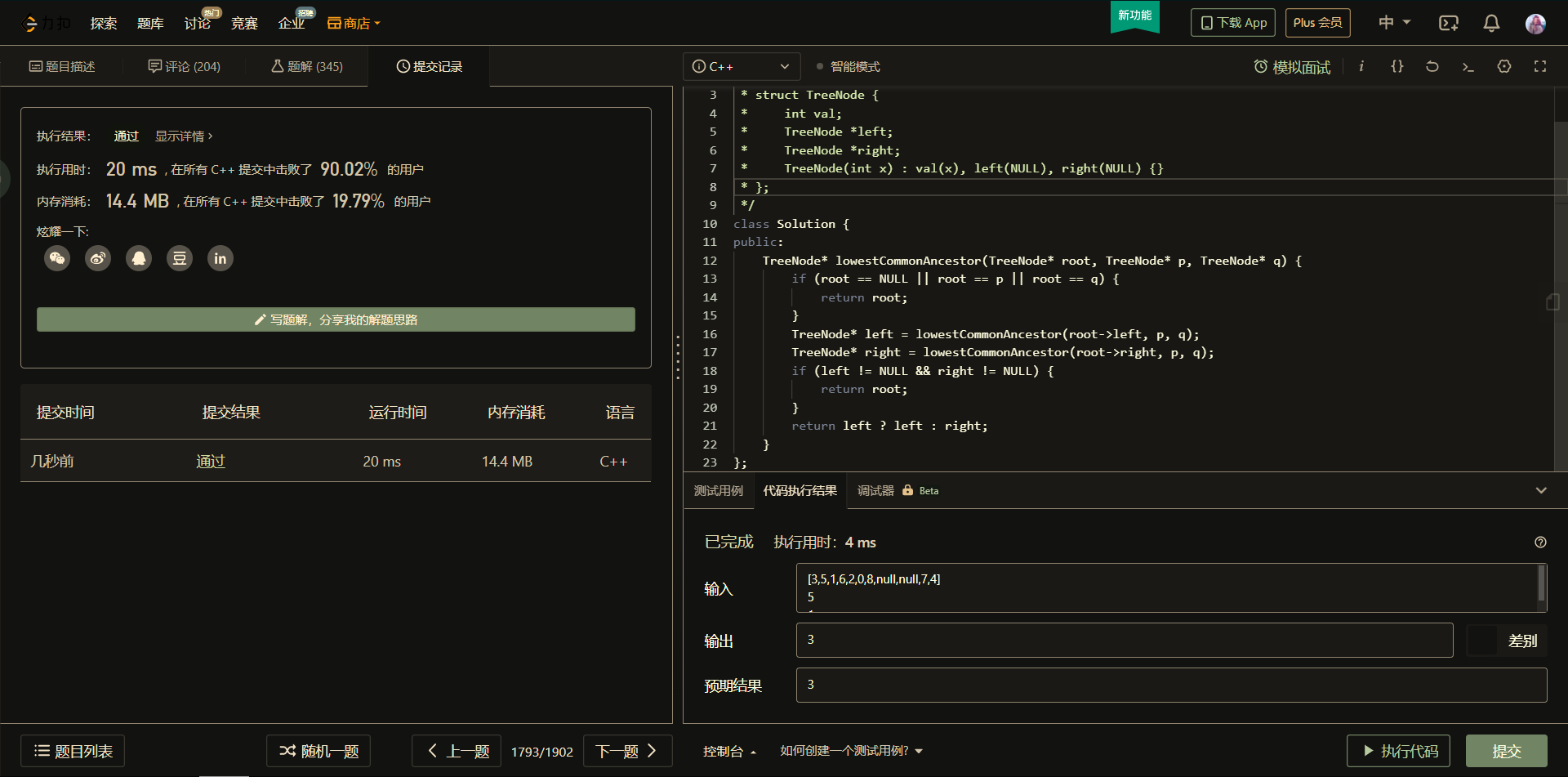Open the Discuss menu
This screenshot has height=777, width=1568.
(x=198, y=23)
